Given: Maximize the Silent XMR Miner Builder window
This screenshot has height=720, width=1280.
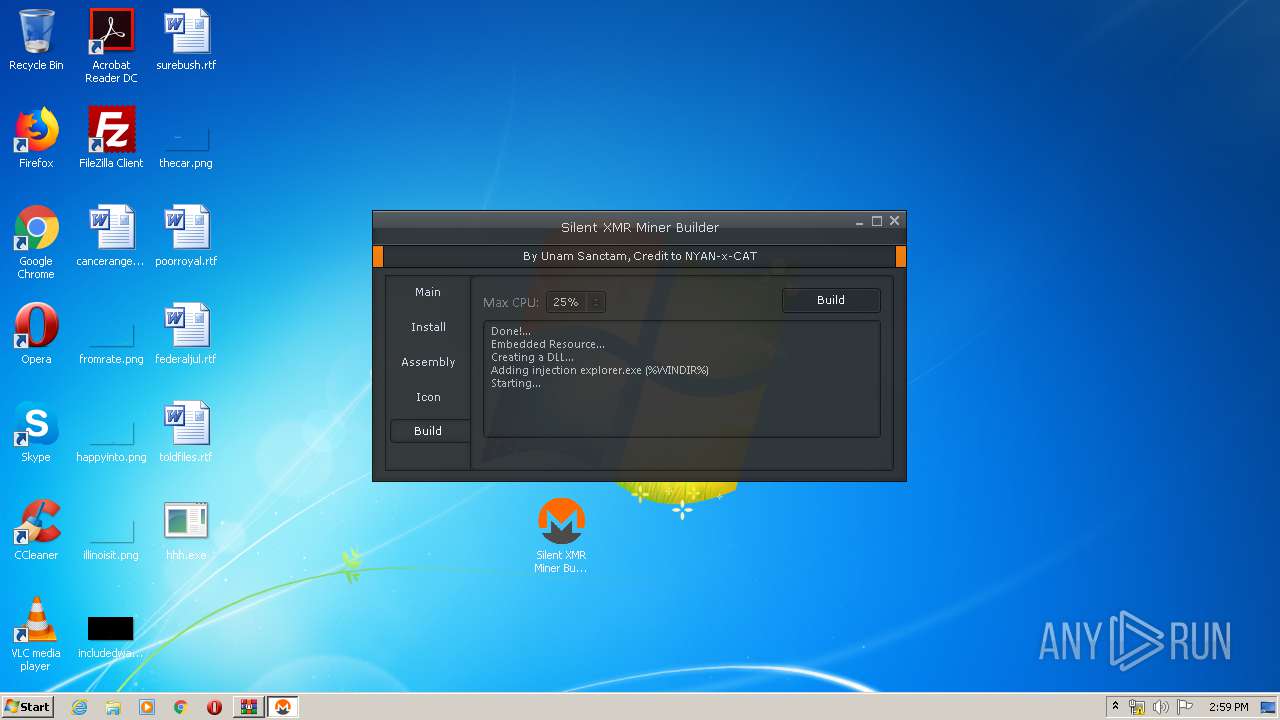Looking at the screenshot, I should pos(877,221).
